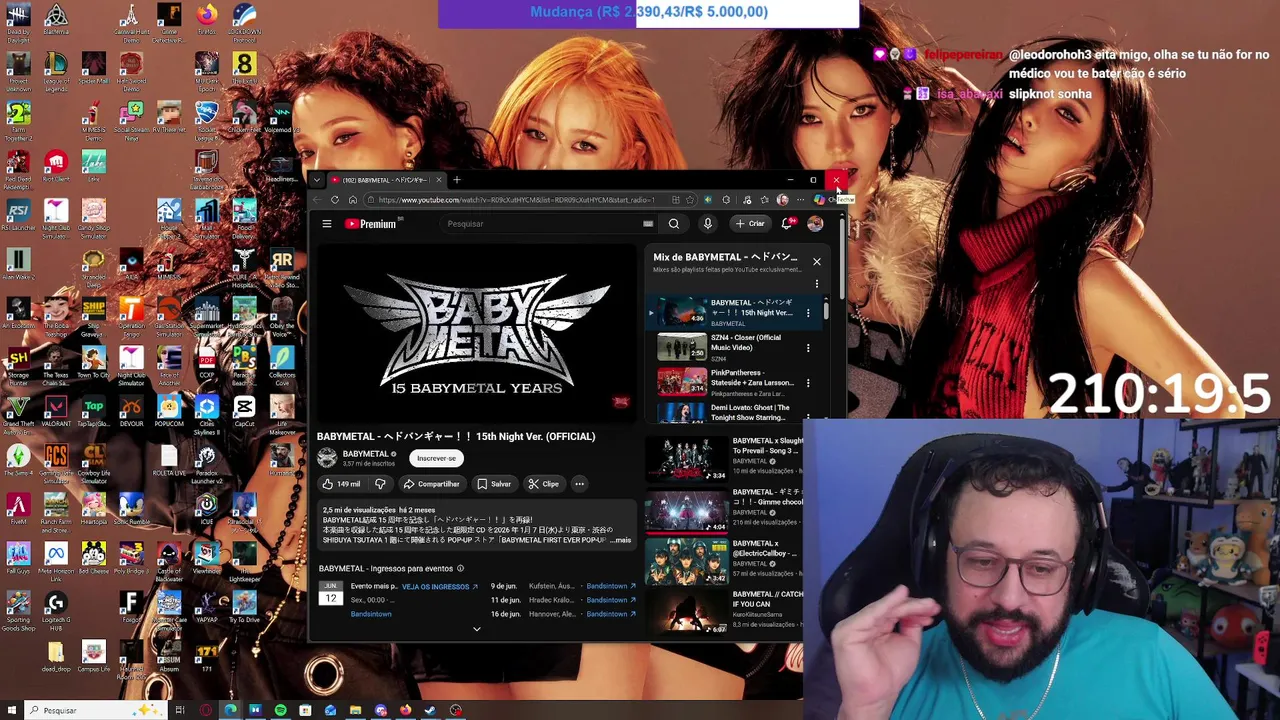Viewport: 1280px width, 720px height.
Task: Click the Inscrever-se subscribe button
Action: click(x=436, y=458)
